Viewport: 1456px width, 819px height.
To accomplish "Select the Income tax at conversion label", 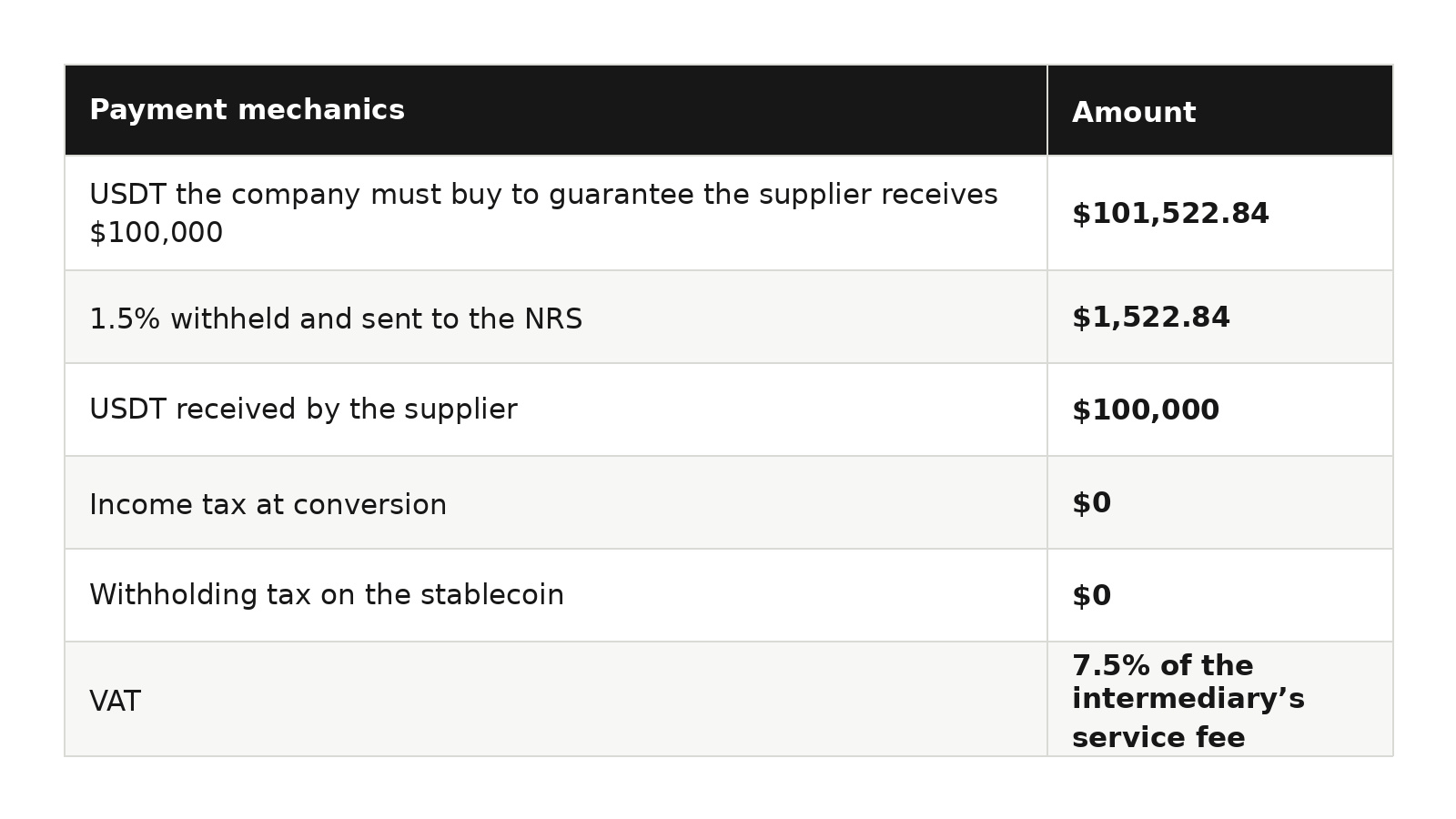I will (268, 505).
